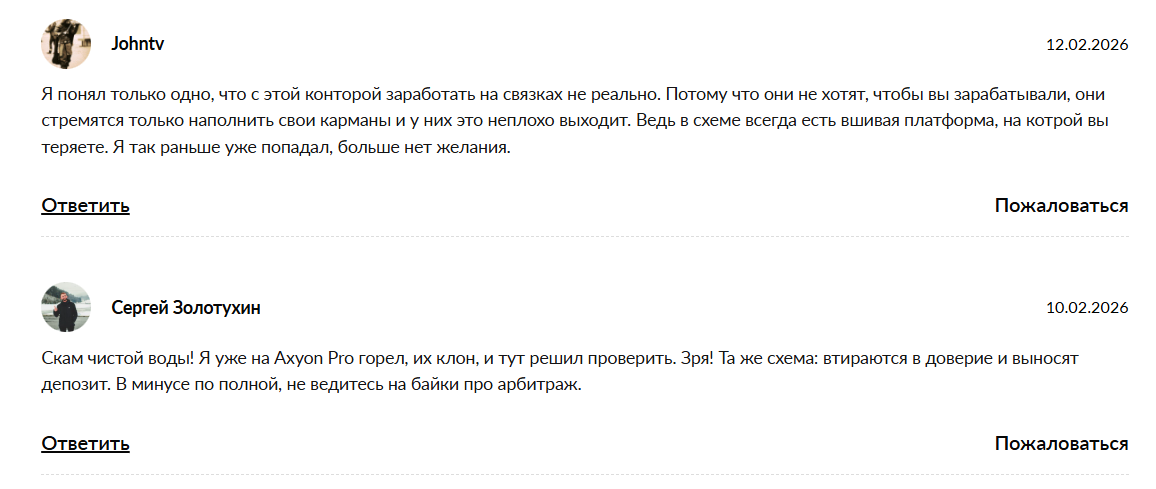Reply to Сергей Золотухин's comment via Ответить
Viewport: 1156px width, 489px height.
[x=85, y=444]
